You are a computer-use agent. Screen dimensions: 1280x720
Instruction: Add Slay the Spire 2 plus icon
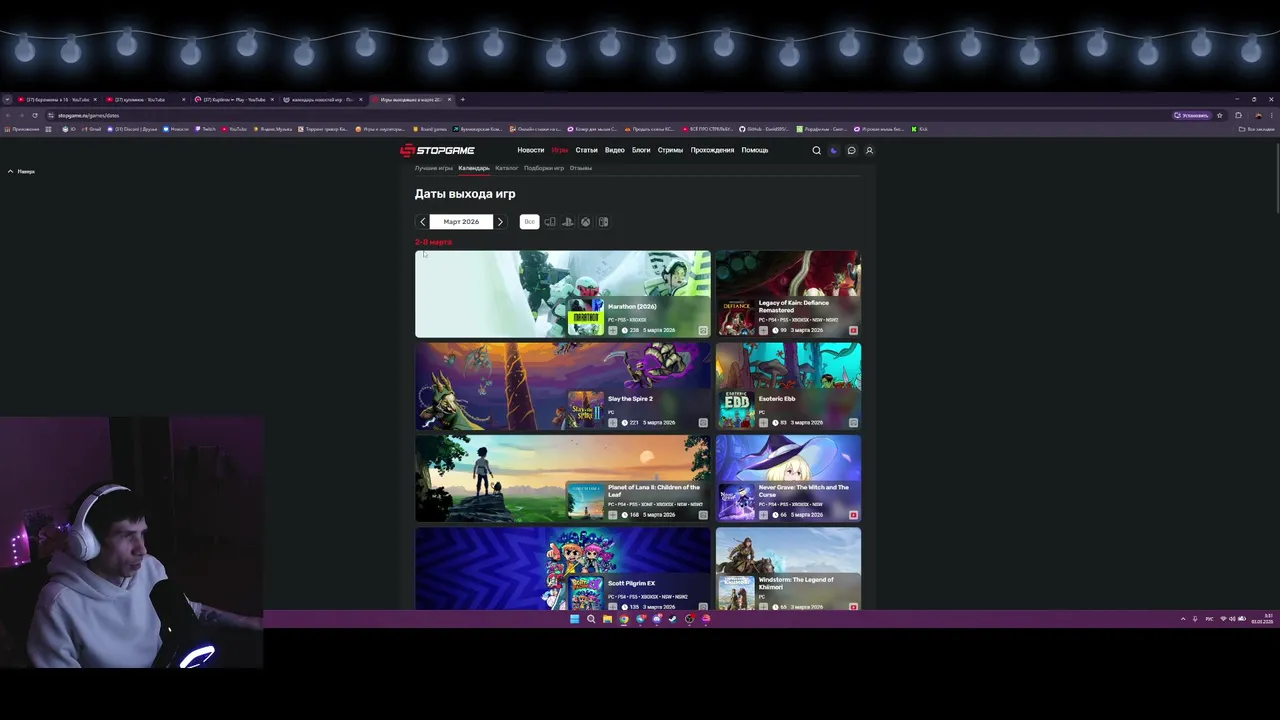[x=613, y=422]
